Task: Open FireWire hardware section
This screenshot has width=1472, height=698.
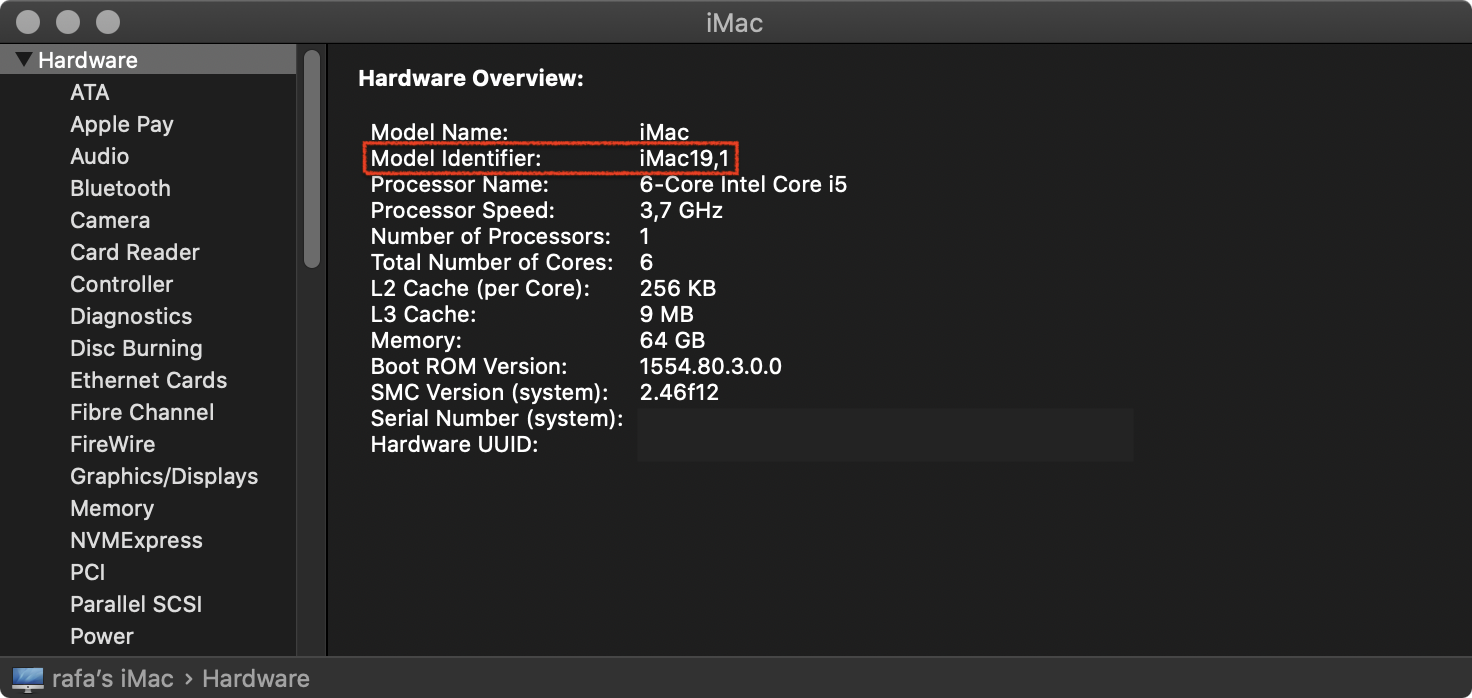Action: [113, 444]
